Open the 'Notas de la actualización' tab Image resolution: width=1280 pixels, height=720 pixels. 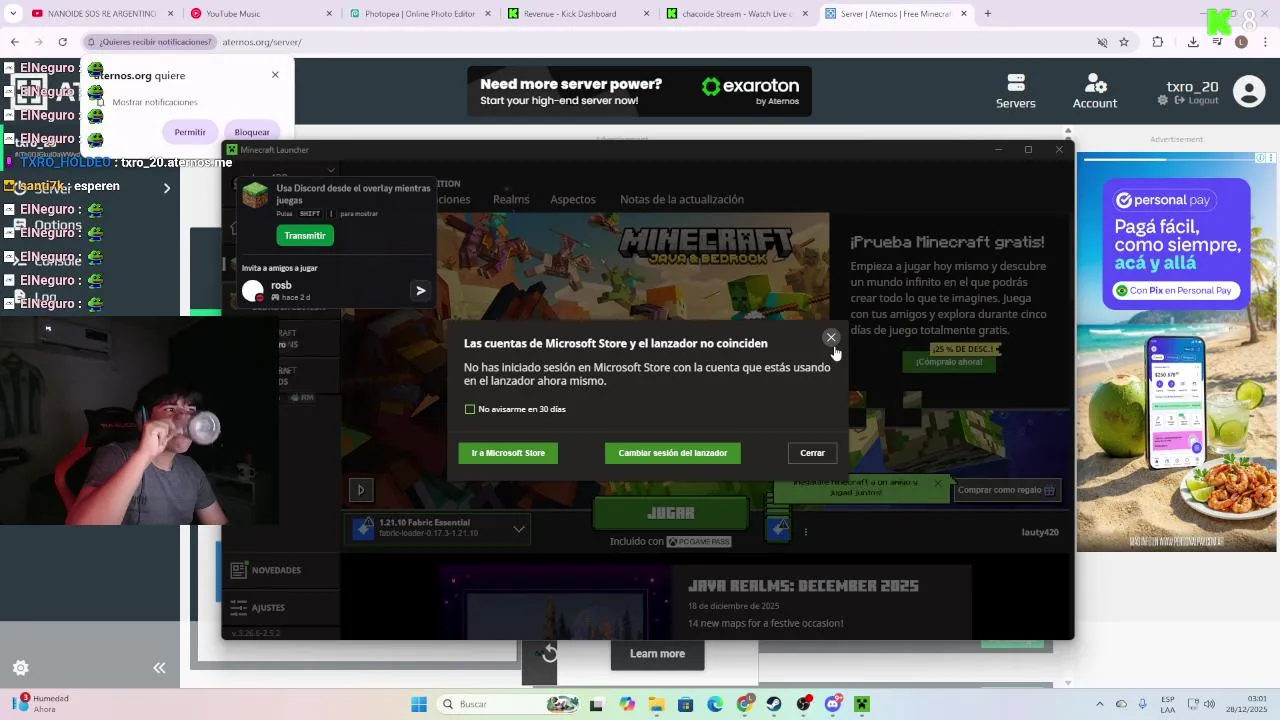click(682, 199)
